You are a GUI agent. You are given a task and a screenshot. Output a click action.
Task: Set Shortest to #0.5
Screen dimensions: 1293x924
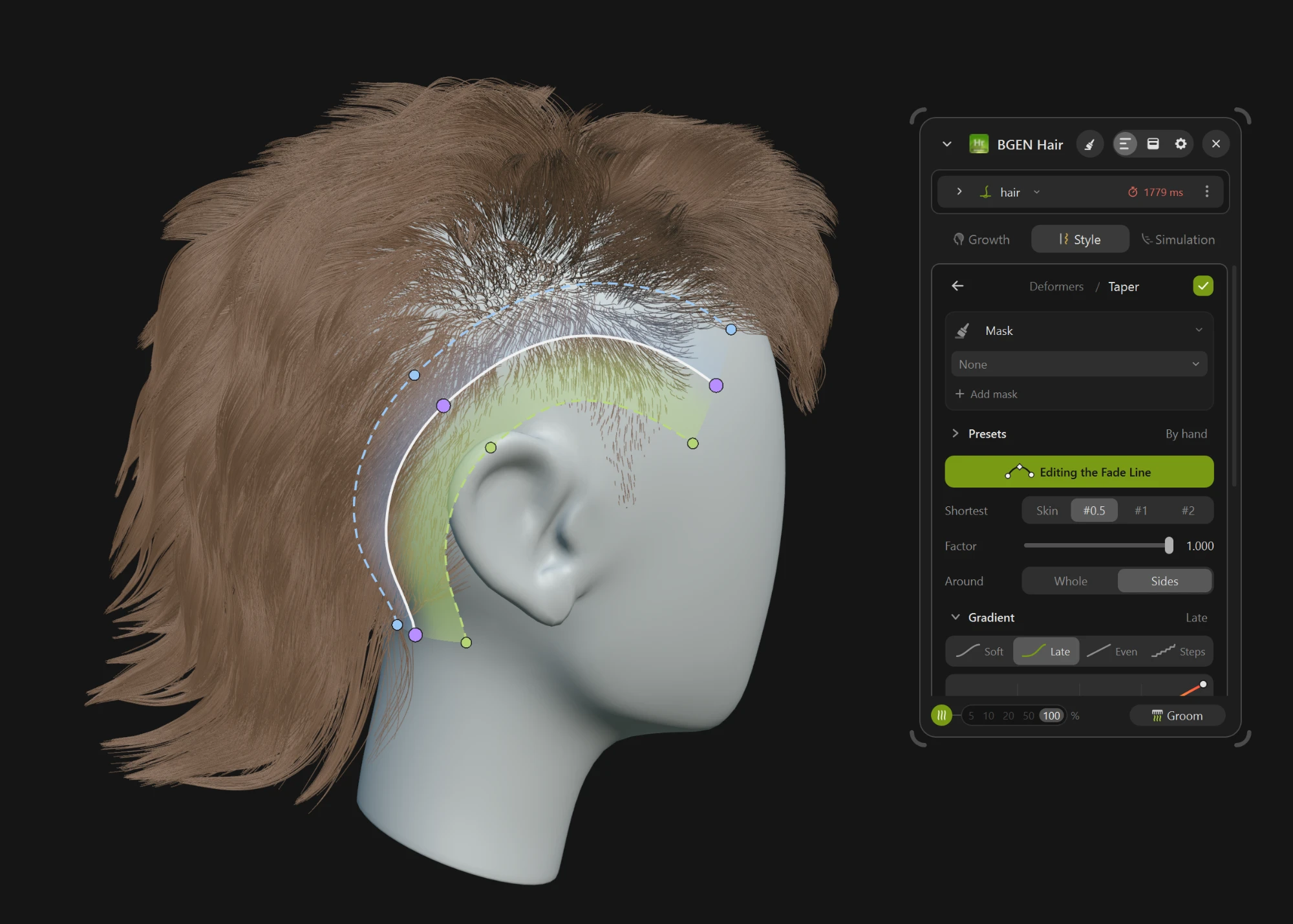(x=1094, y=510)
